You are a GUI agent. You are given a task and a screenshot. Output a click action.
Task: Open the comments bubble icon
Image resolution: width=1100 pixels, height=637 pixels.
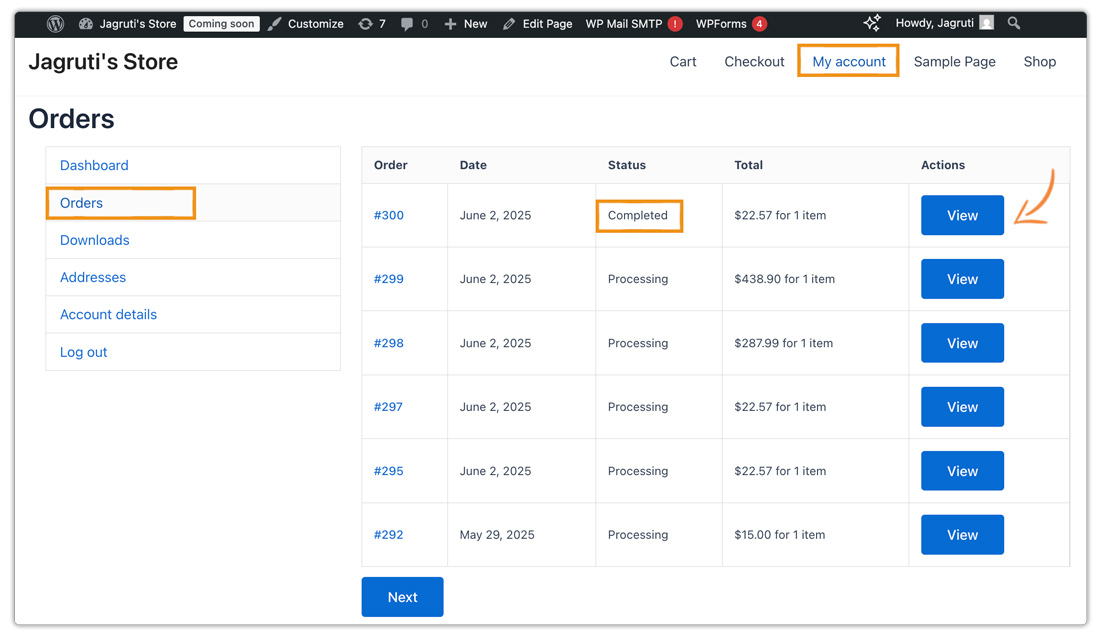407,24
